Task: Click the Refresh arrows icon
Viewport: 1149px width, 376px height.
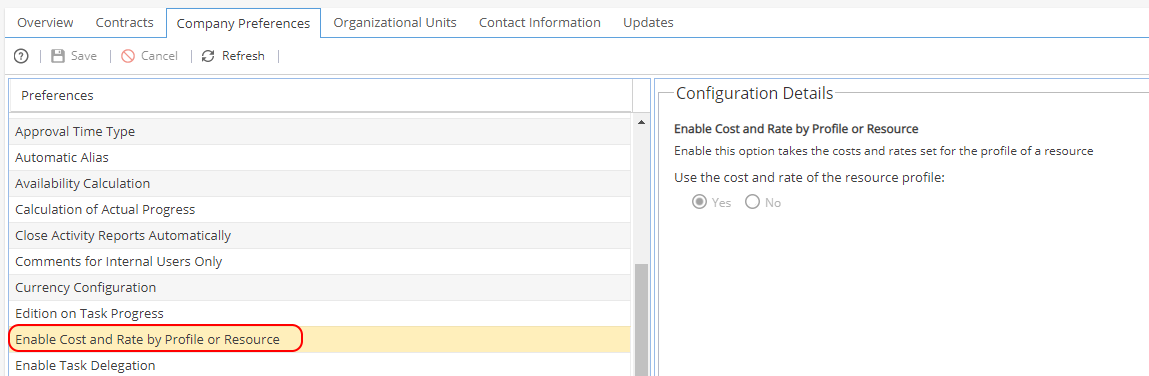Action: tap(208, 56)
